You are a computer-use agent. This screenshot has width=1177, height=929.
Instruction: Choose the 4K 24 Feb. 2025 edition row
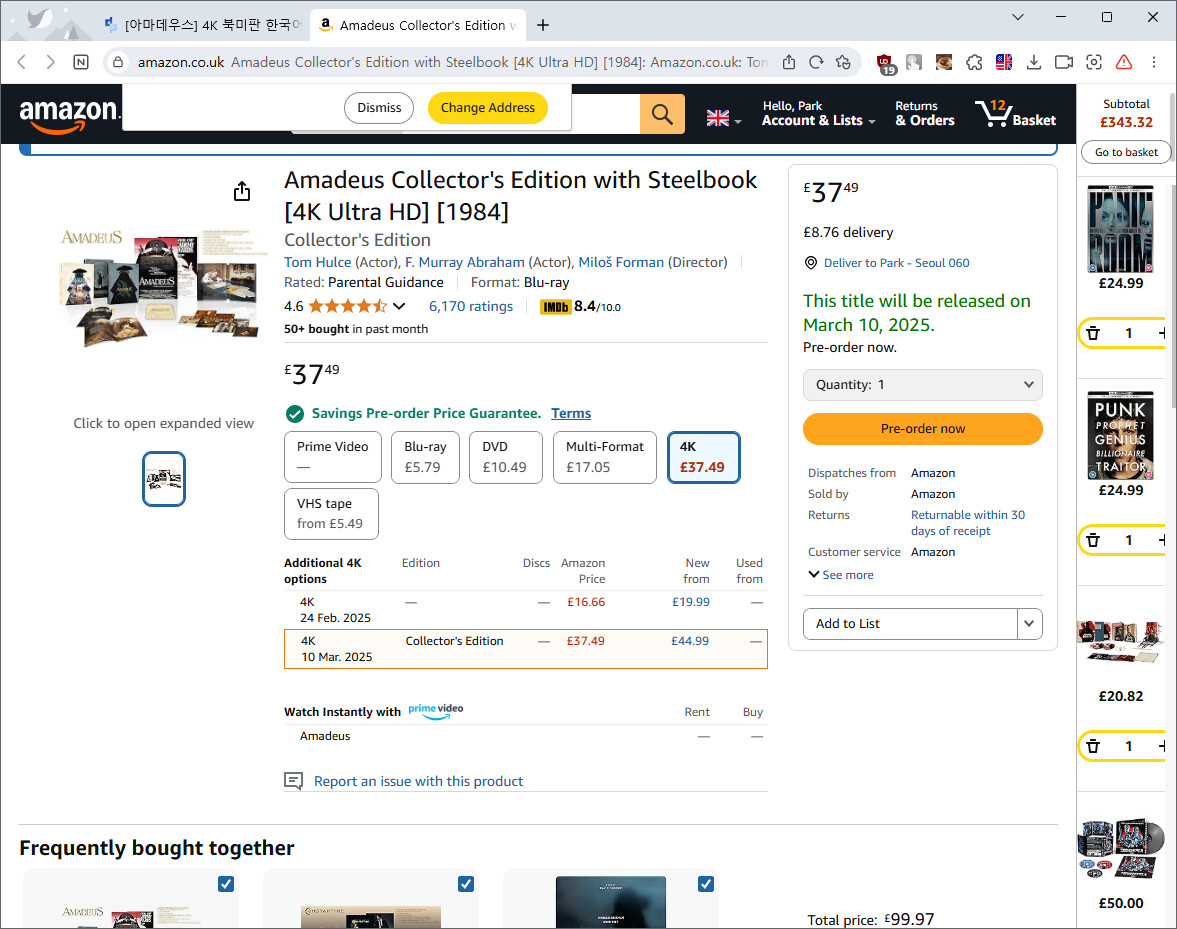coord(525,610)
